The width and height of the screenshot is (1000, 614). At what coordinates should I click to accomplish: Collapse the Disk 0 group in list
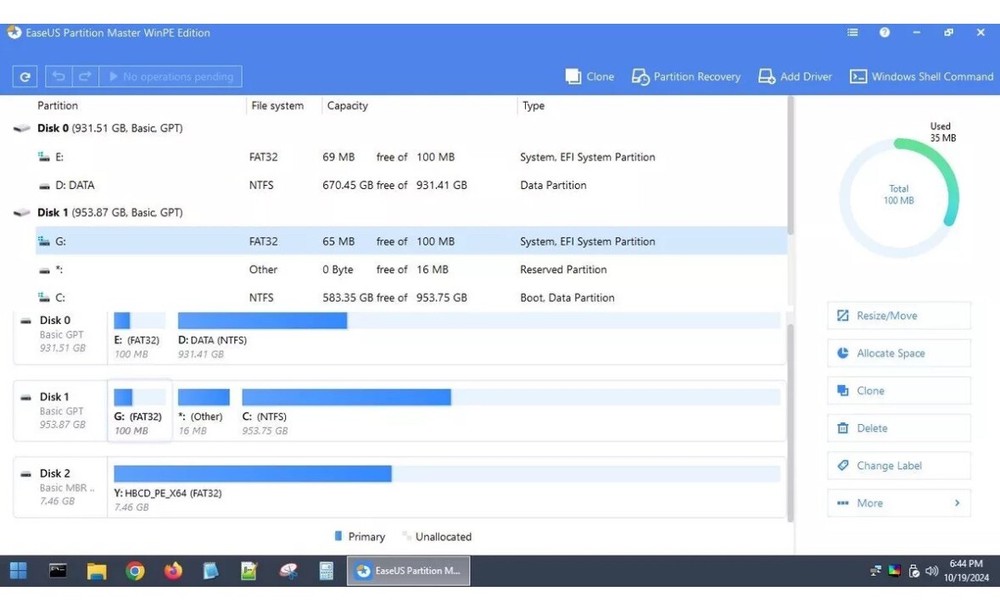[22, 129]
